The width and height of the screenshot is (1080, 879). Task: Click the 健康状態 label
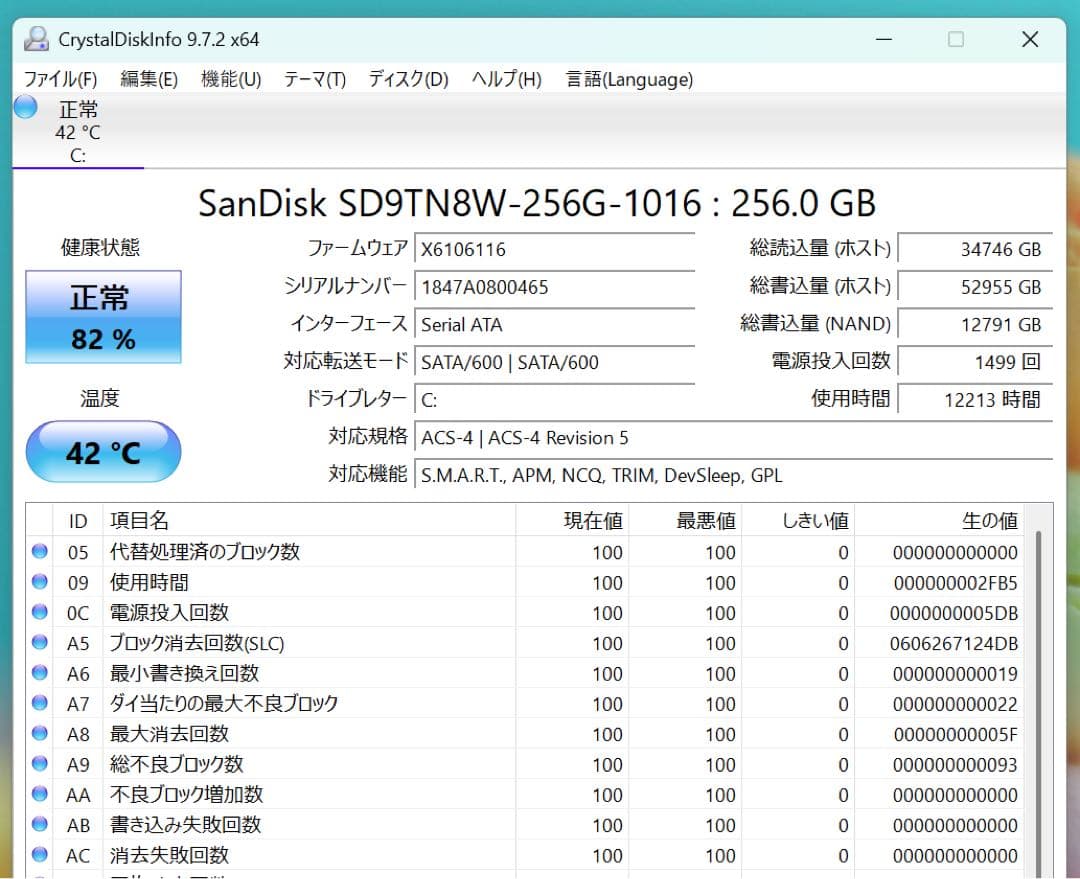pyautogui.click(x=101, y=247)
